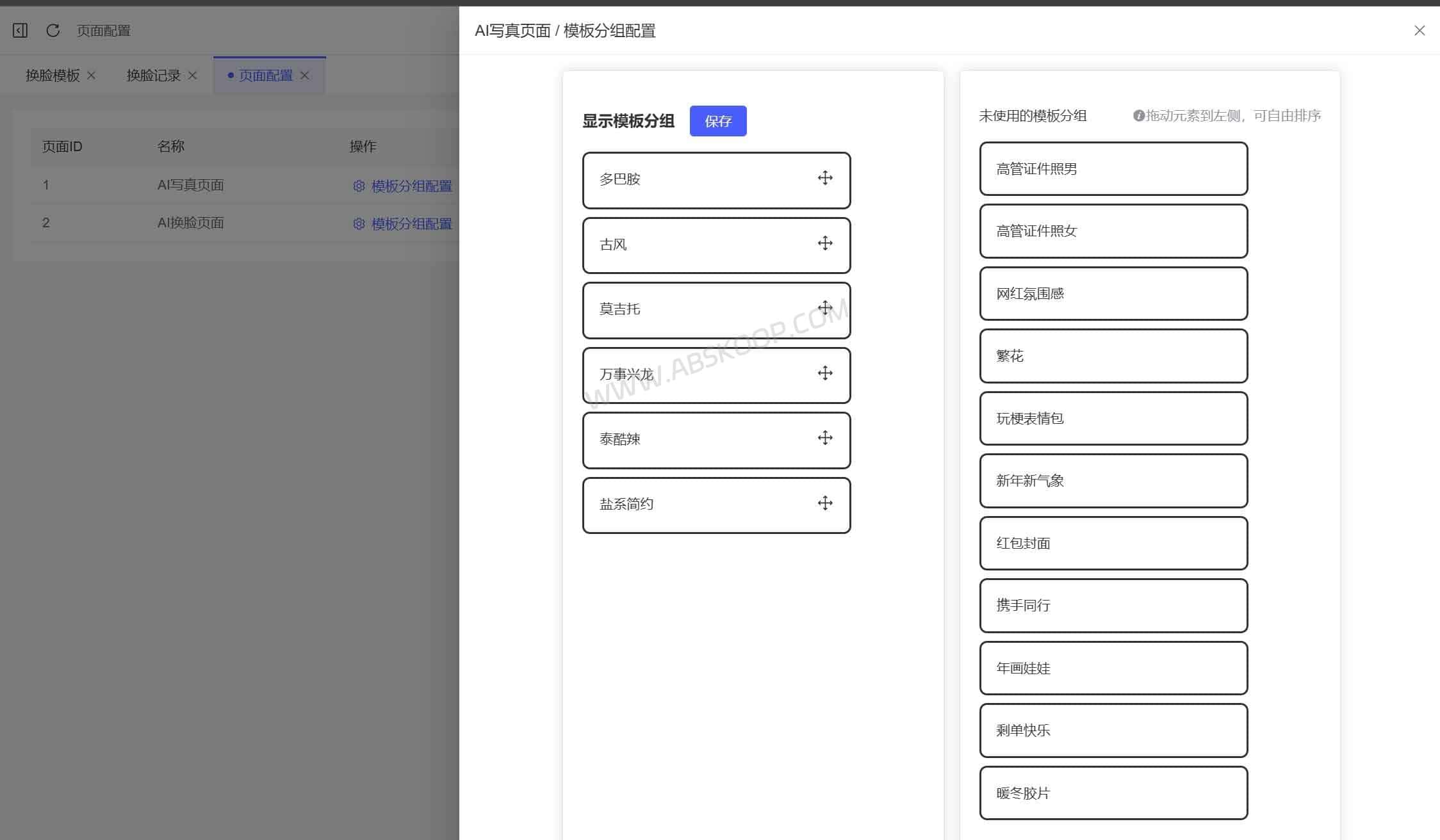Click the move handle icon on 盐系简约
Image resolution: width=1440 pixels, height=840 pixels.
[x=825, y=503]
